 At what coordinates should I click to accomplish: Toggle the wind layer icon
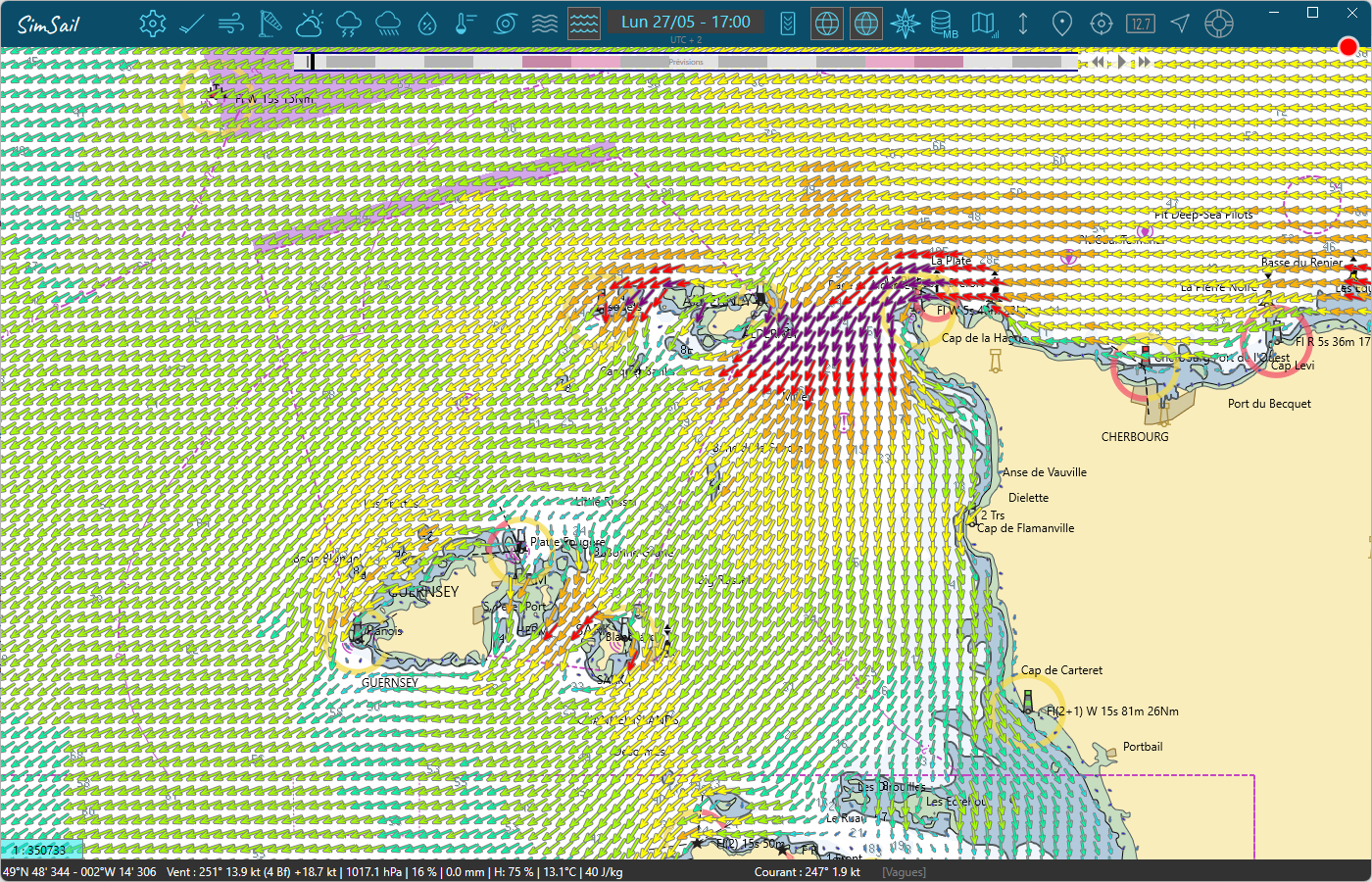pos(231,24)
